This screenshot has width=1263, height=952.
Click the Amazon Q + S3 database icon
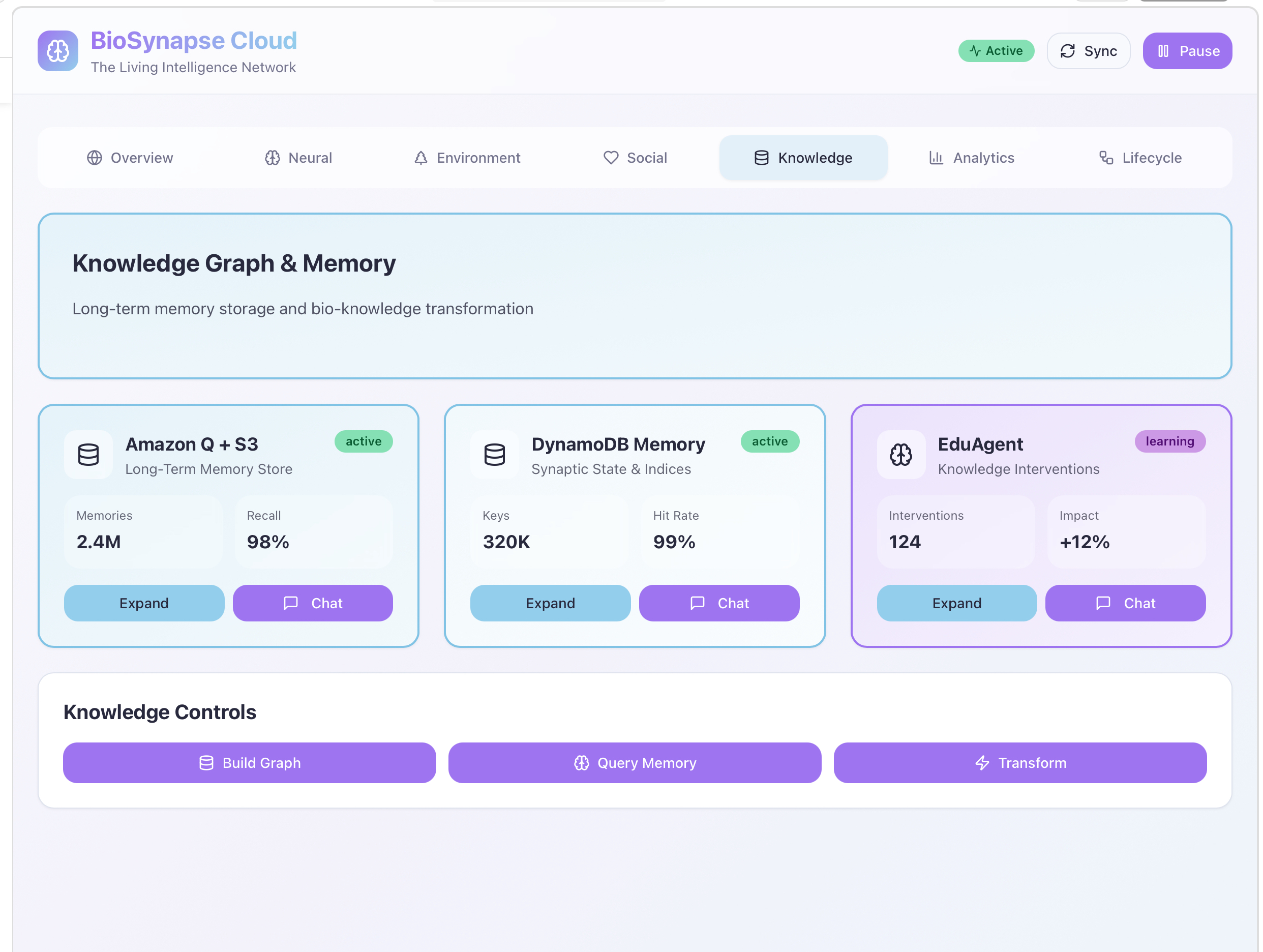pyautogui.click(x=88, y=455)
